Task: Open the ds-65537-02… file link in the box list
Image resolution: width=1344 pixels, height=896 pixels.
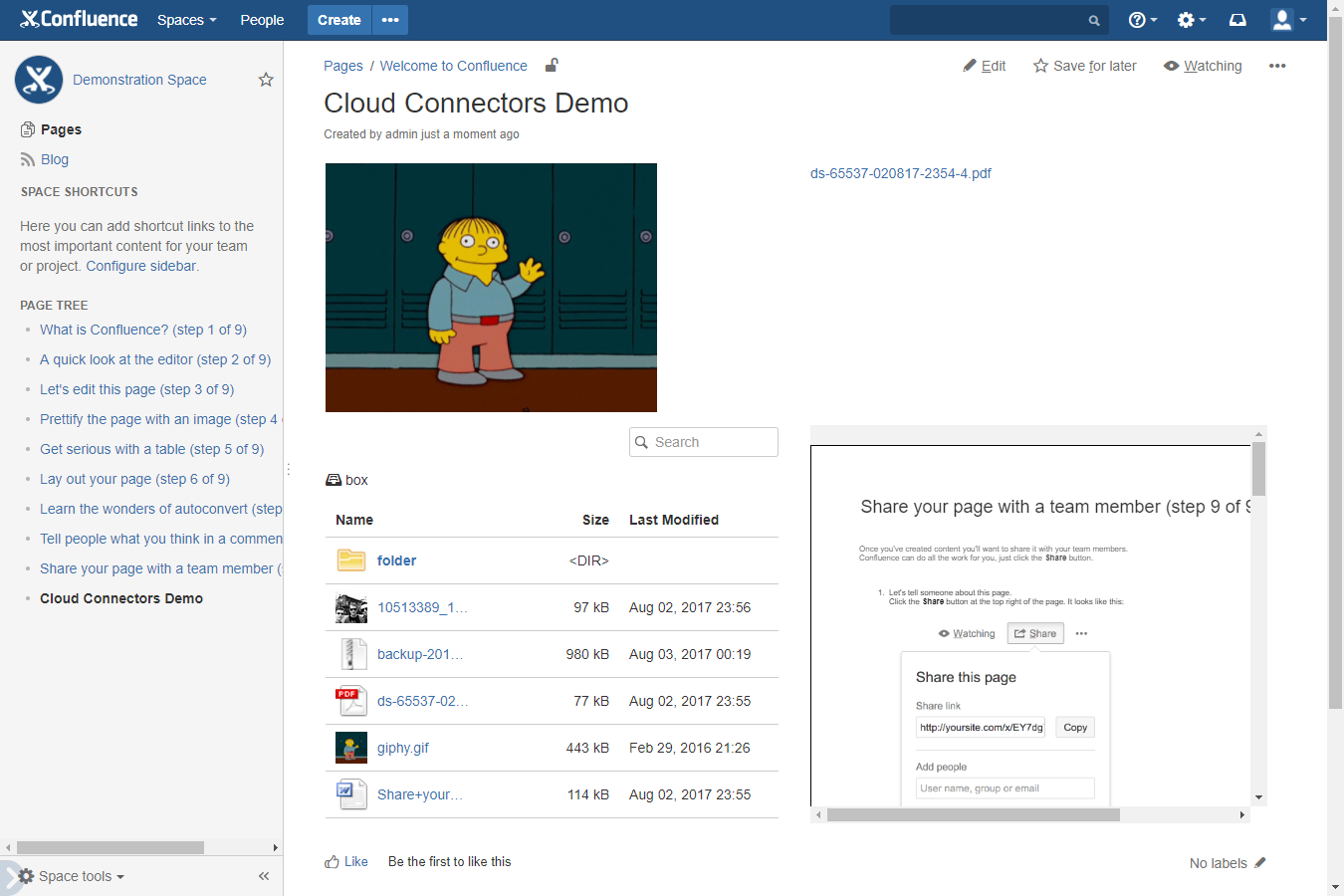Action: pos(422,701)
